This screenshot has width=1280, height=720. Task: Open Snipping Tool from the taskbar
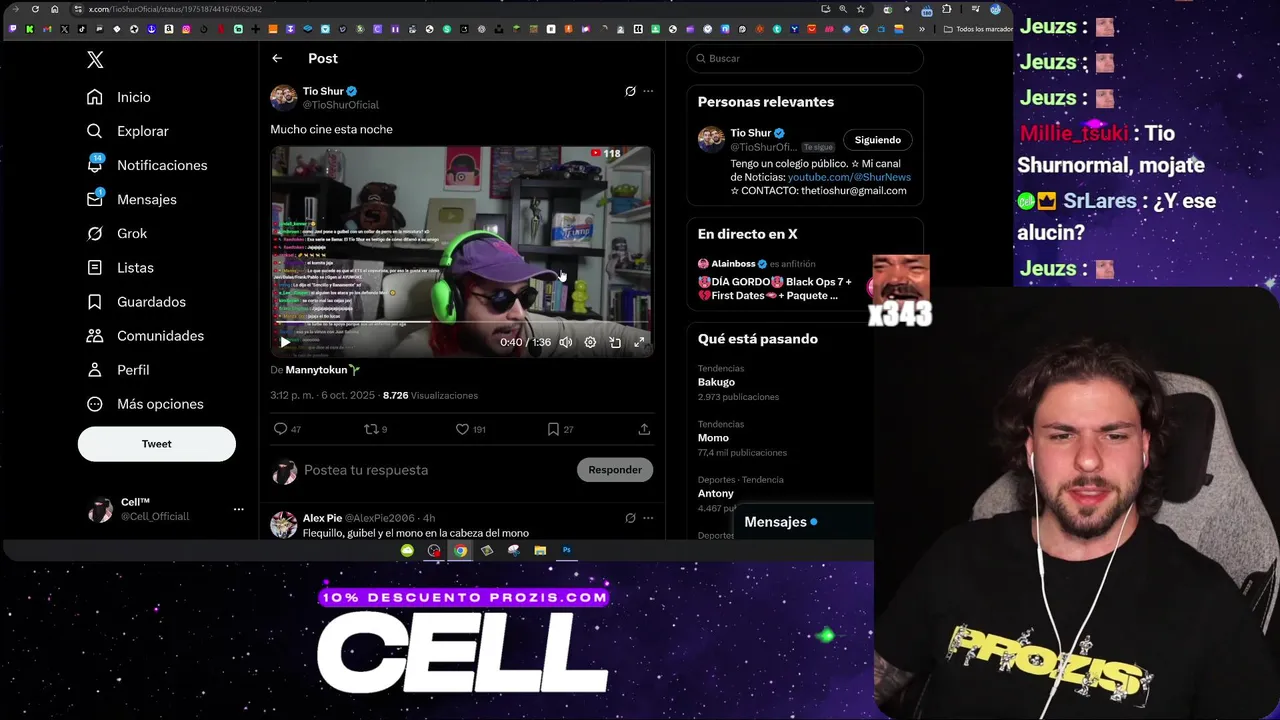pyautogui.click(x=513, y=550)
